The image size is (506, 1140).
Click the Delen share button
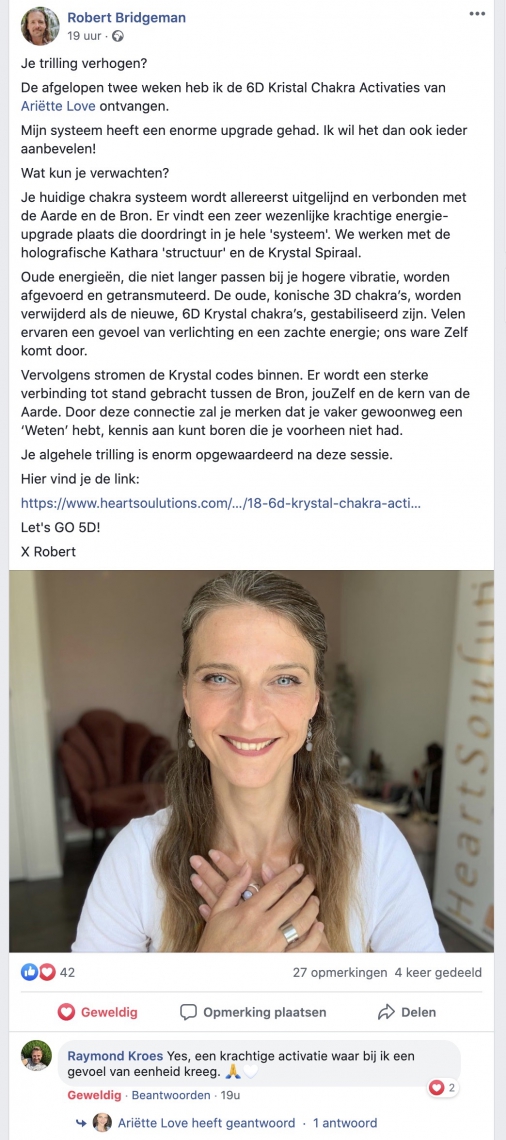406,1012
